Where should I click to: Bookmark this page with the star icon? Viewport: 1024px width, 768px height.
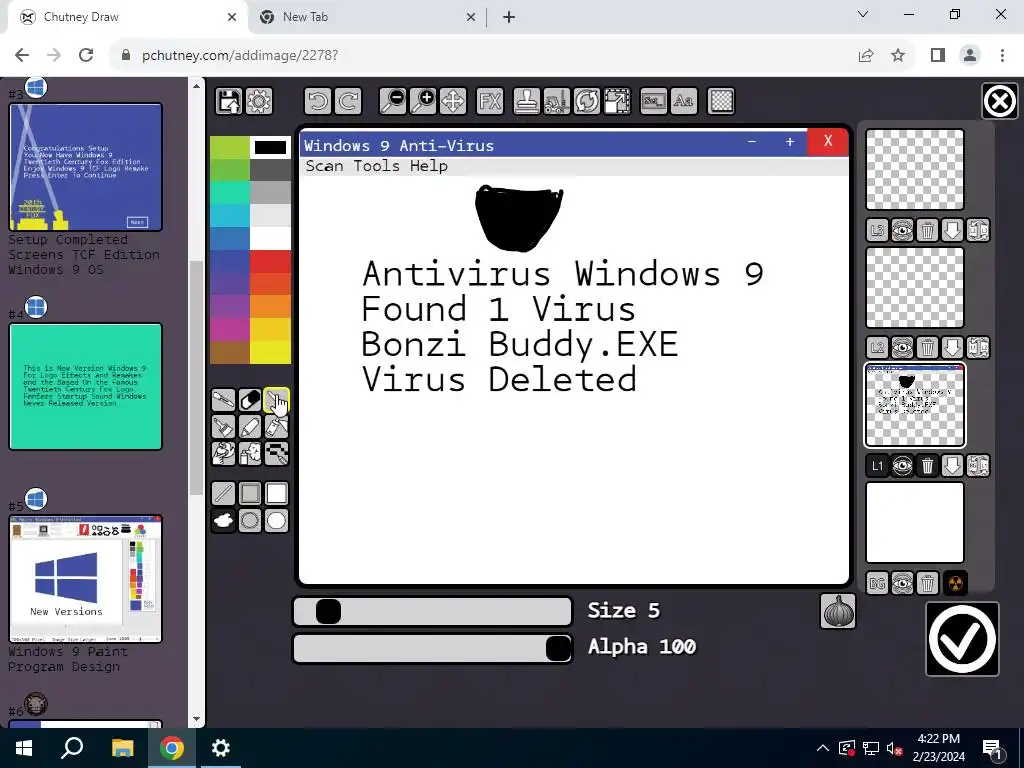899,56
